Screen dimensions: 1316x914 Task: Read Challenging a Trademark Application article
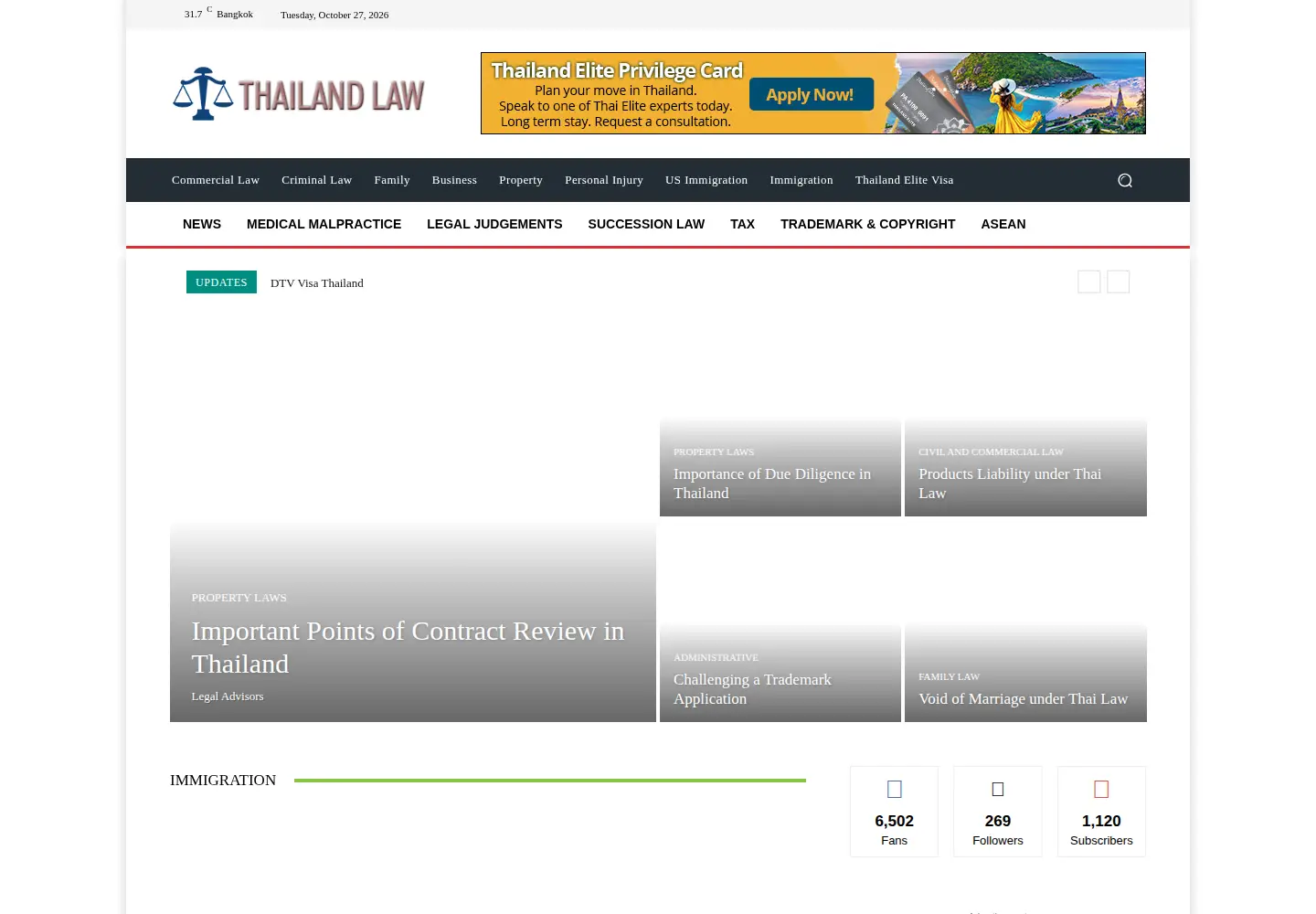pos(752,689)
